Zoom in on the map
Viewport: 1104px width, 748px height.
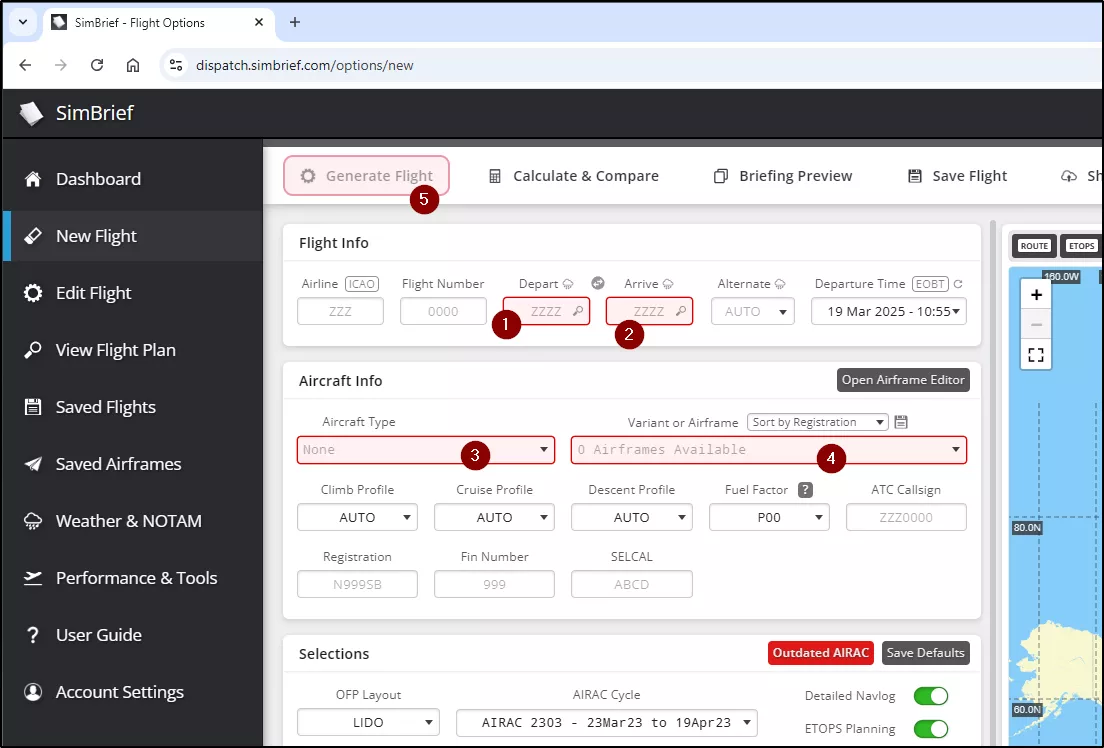point(1036,295)
